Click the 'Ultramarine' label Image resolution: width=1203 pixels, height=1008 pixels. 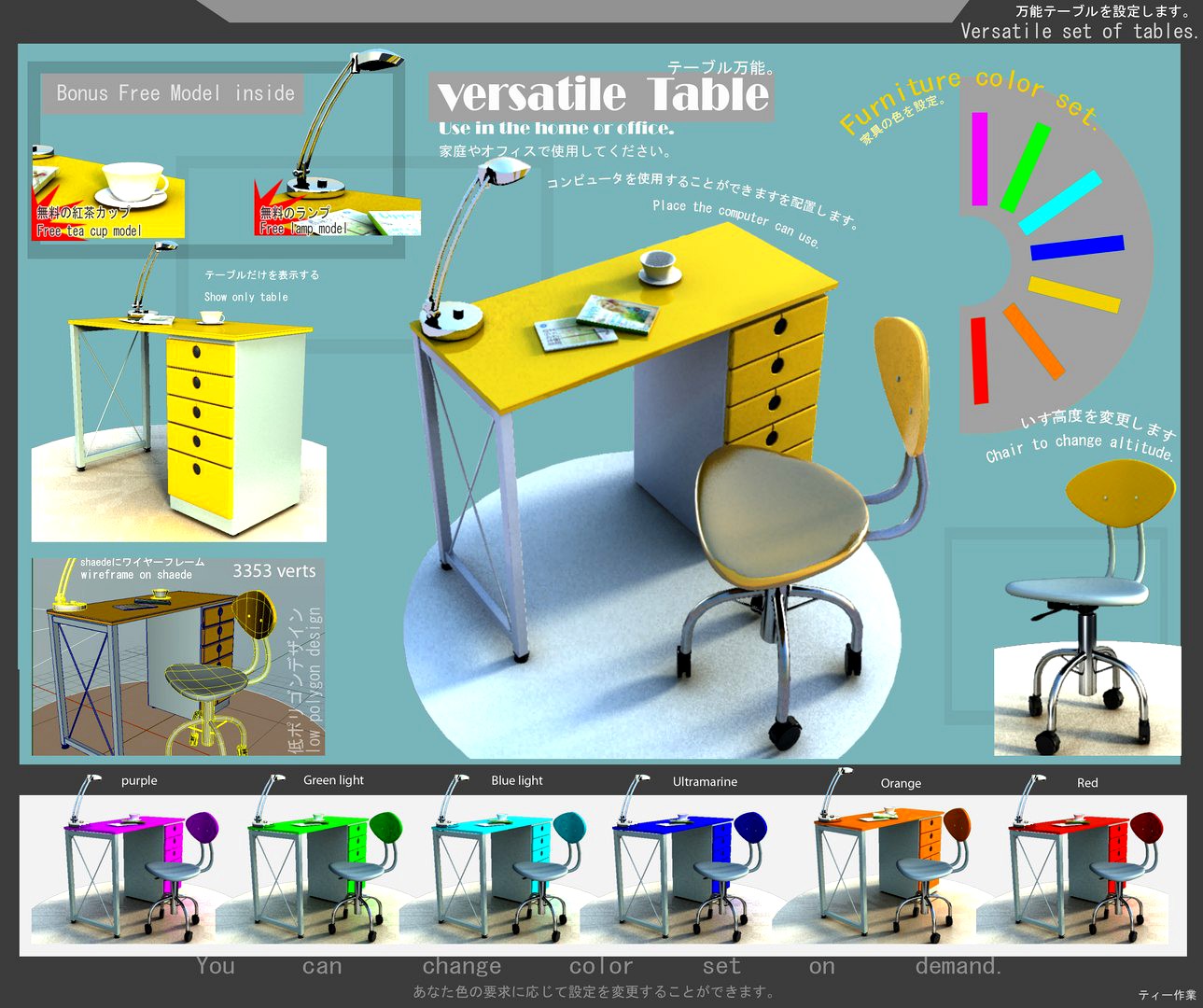point(705,781)
